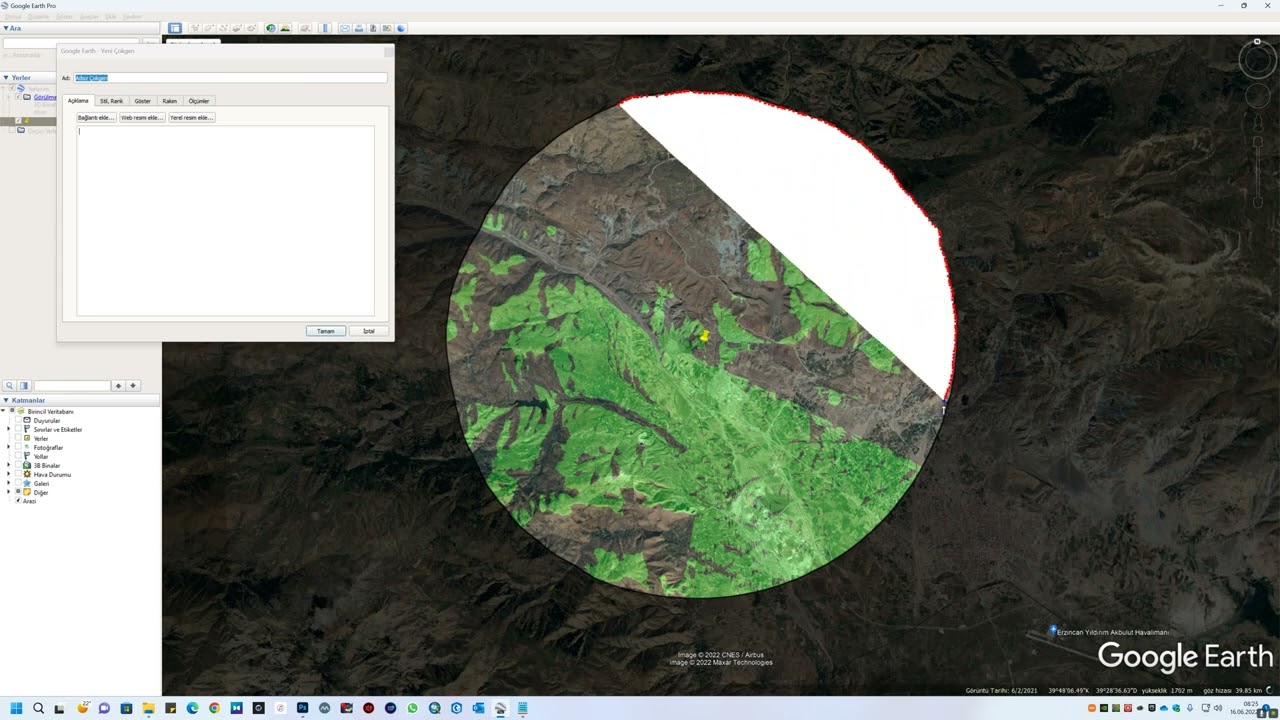Screen dimensions: 1280x720
Task: Click the blue globe toolbar icon
Action: 401,28
